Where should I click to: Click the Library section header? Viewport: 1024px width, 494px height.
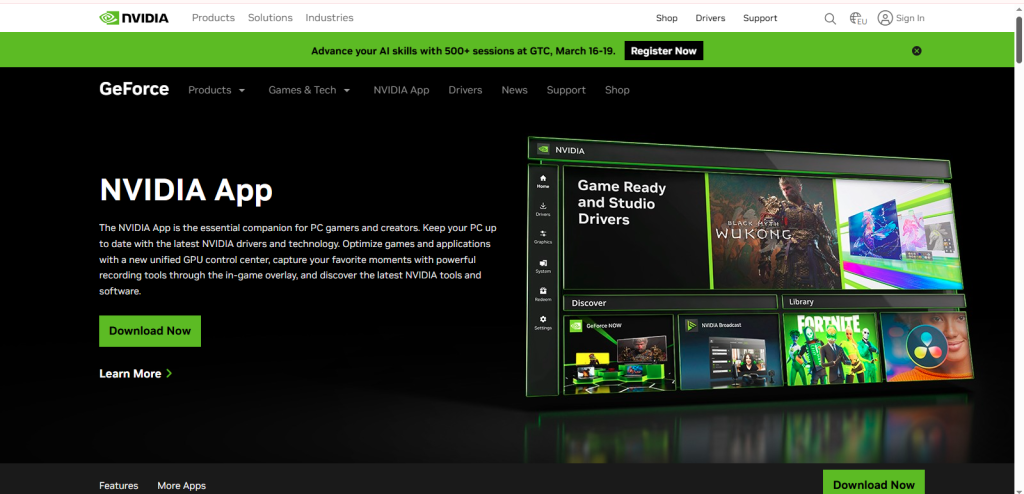coord(873,301)
